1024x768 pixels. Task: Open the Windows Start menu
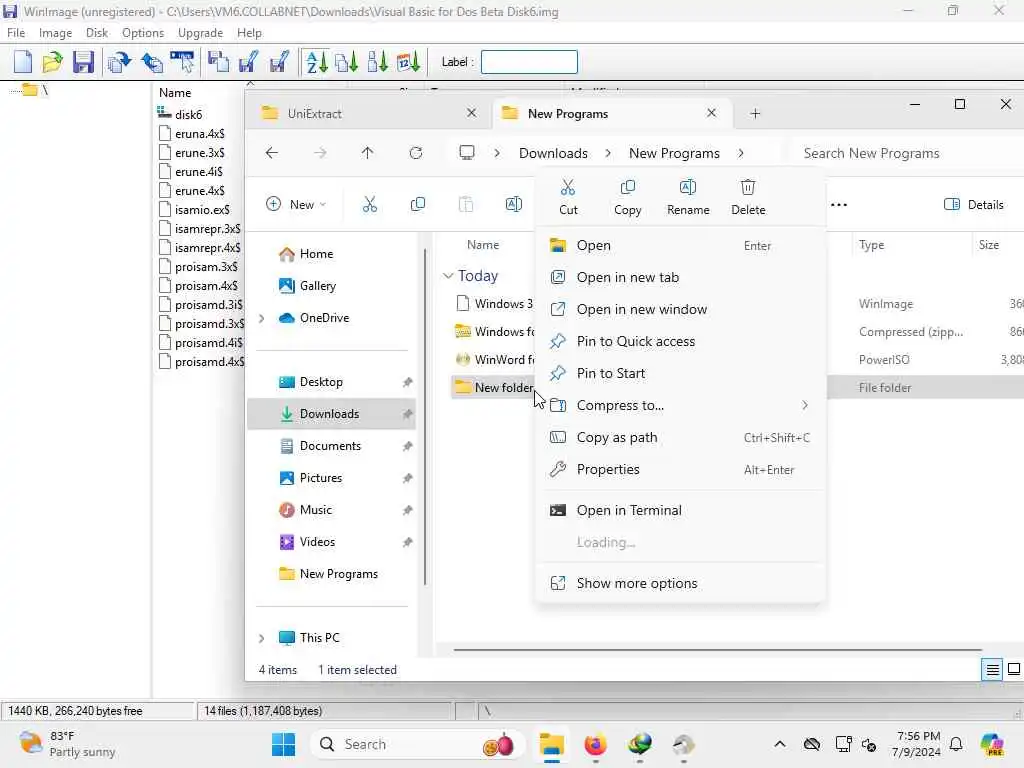pyautogui.click(x=283, y=744)
